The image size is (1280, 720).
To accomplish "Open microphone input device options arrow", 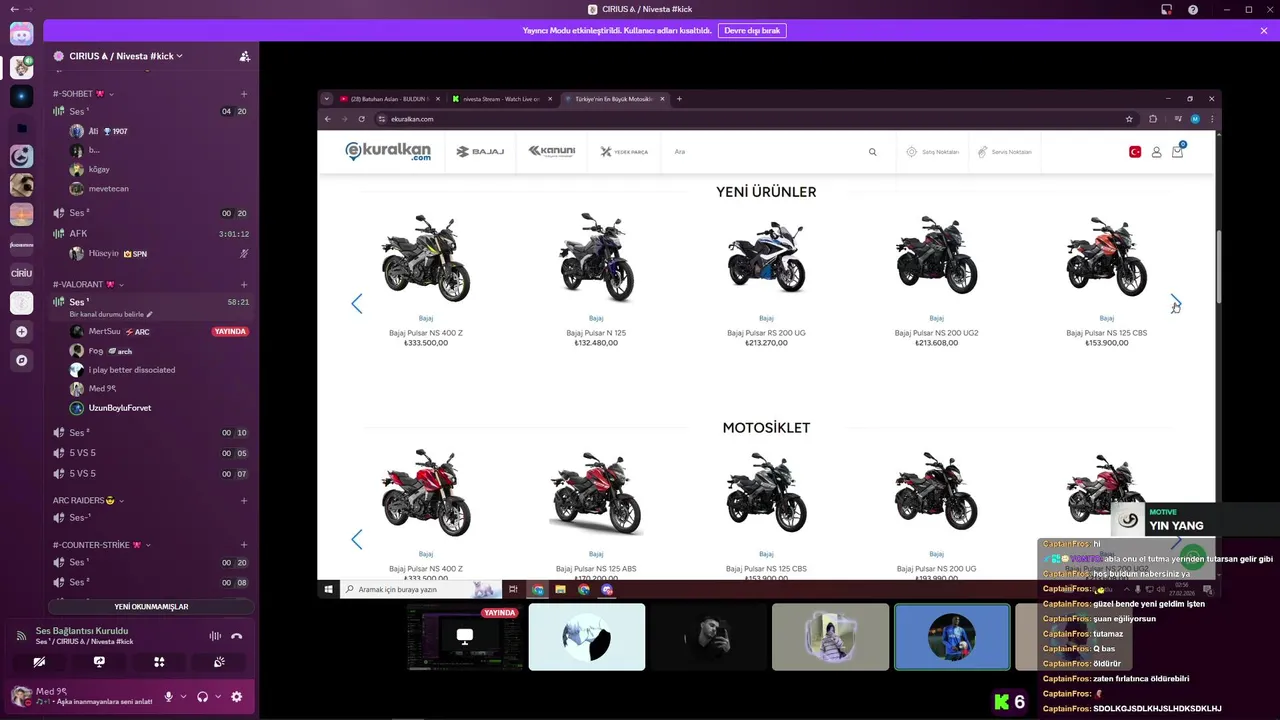I will [x=183, y=697].
